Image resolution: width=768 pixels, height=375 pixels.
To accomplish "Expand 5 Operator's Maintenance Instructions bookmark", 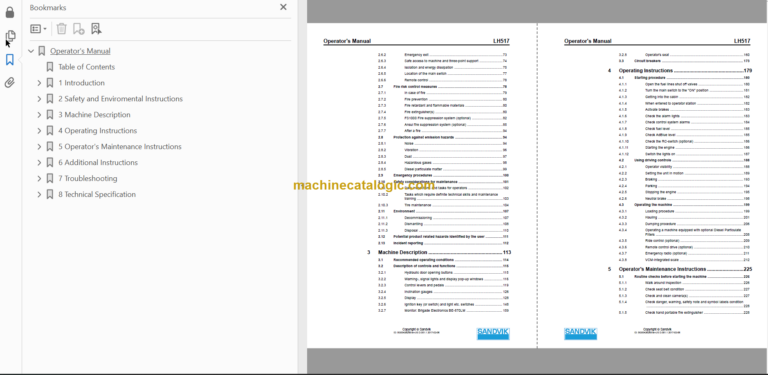I will (39, 146).
